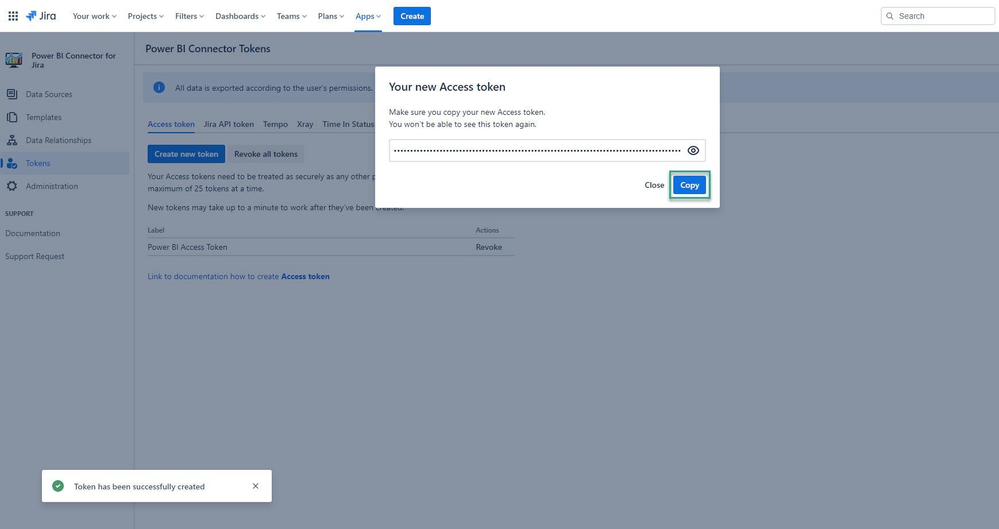Image resolution: width=999 pixels, height=529 pixels.
Task: Click the Revoke all tokens button
Action: tap(266, 154)
